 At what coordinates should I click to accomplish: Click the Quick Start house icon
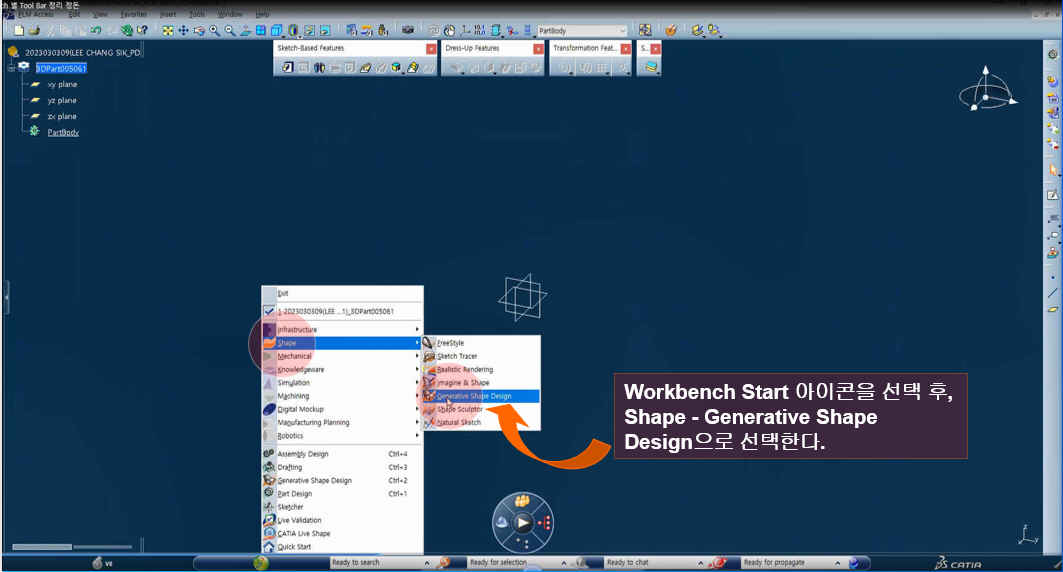pos(269,547)
